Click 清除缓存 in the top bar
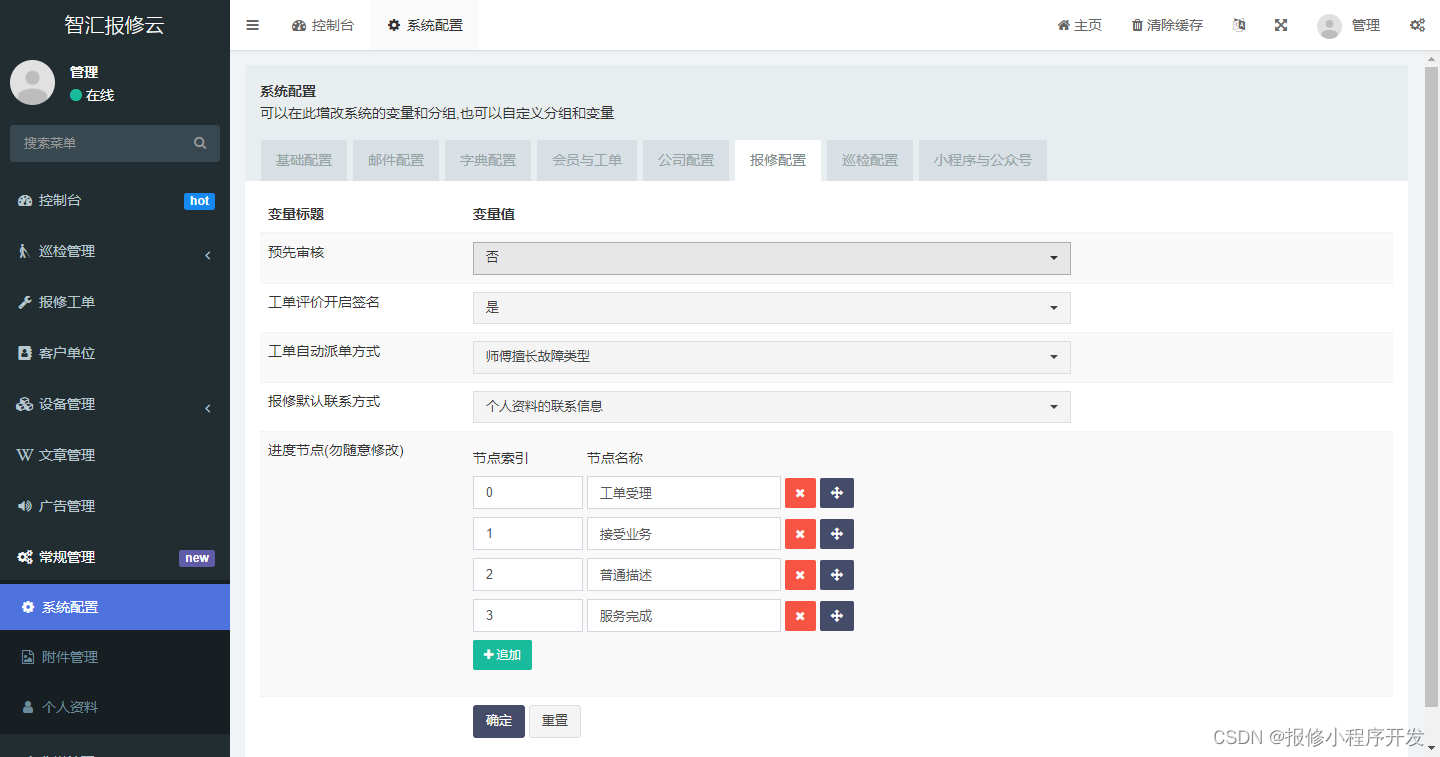Screen dimensions: 1440x757 coord(1167,25)
